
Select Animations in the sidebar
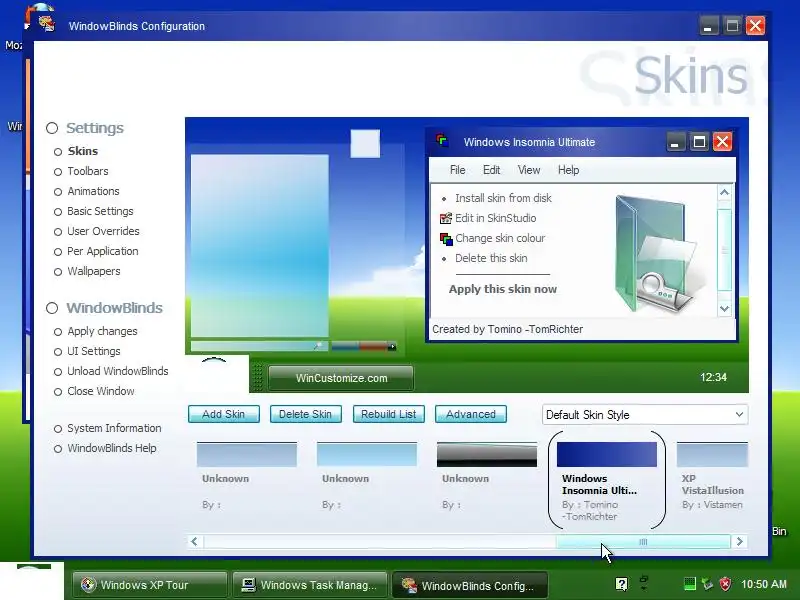point(93,191)
